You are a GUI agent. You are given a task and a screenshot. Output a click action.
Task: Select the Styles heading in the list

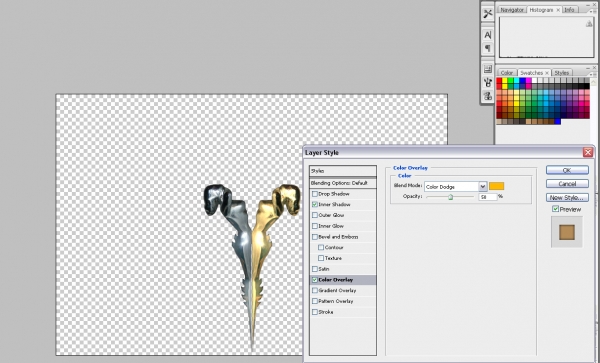(343, 171)
